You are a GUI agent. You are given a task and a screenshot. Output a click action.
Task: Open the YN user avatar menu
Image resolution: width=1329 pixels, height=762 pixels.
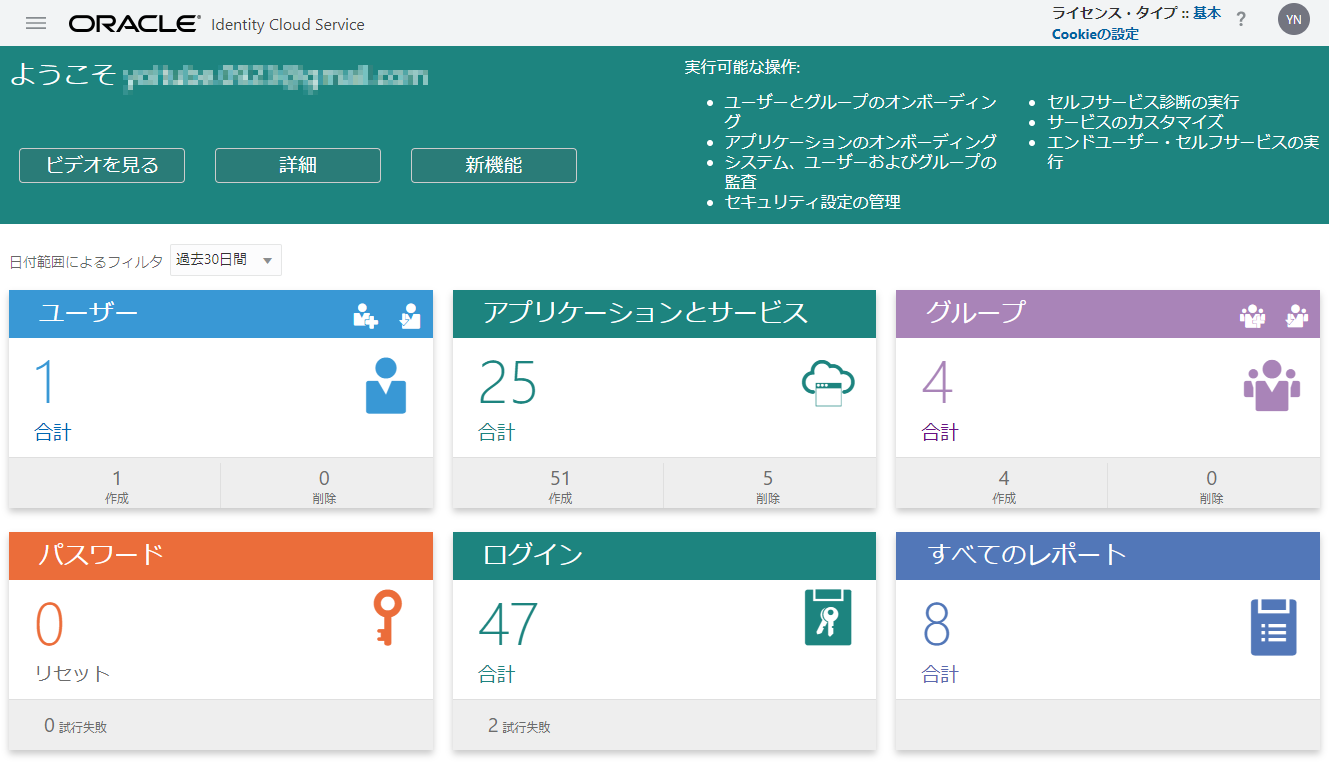click(1293, 19)
